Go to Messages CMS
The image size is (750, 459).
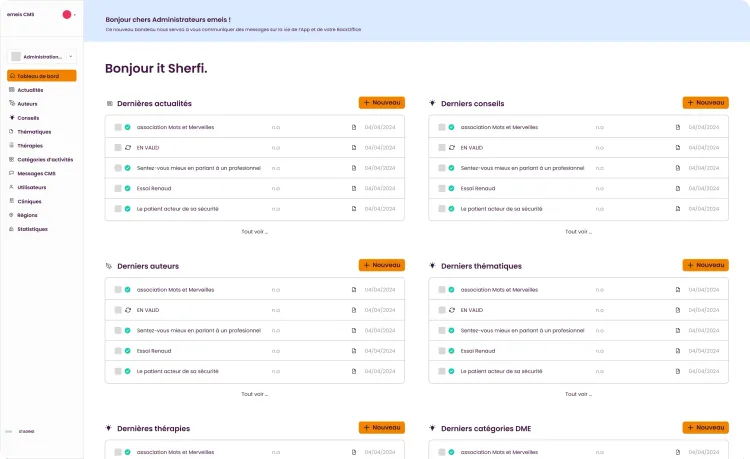(36, 173)
